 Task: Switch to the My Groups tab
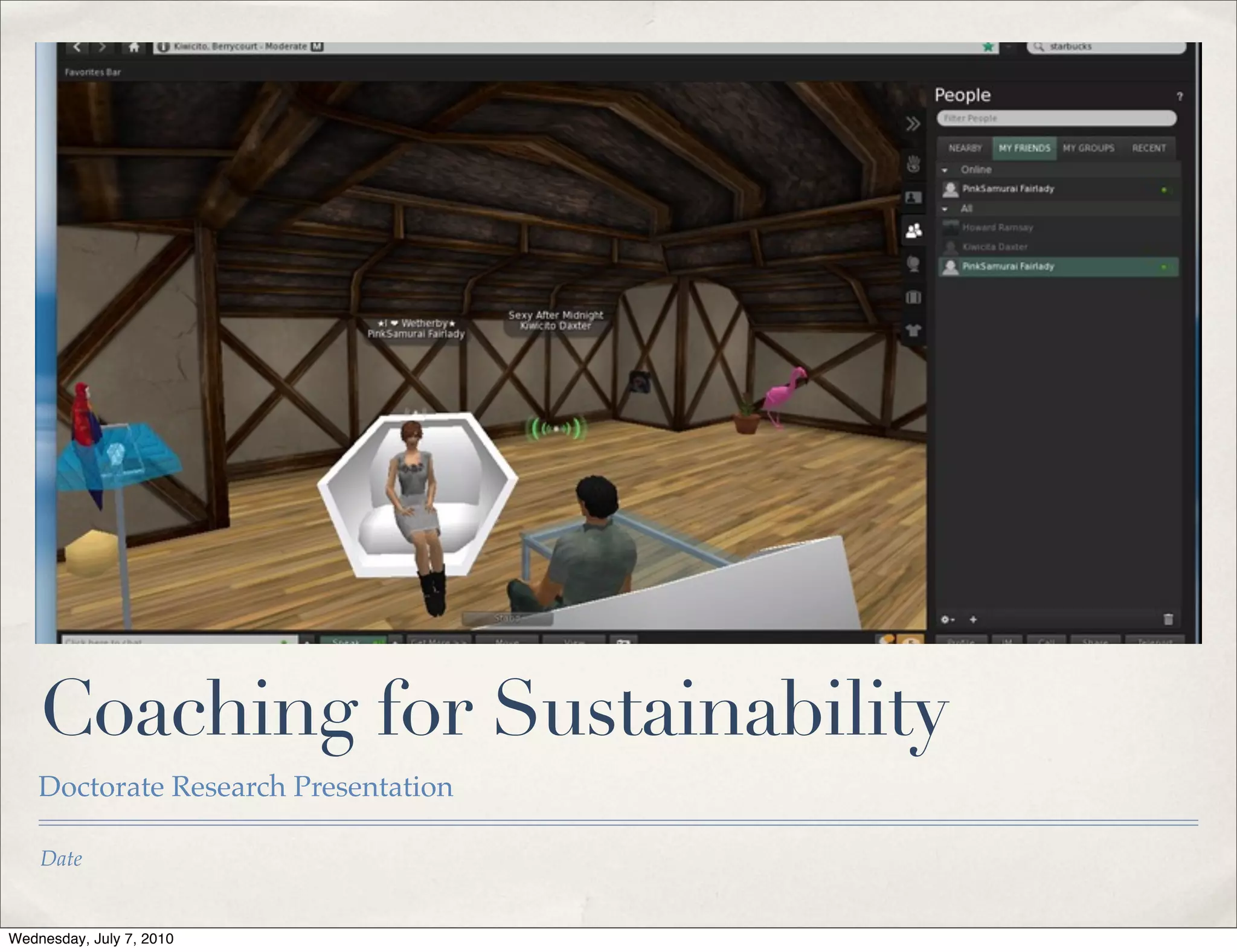(x=1088, y=148)
